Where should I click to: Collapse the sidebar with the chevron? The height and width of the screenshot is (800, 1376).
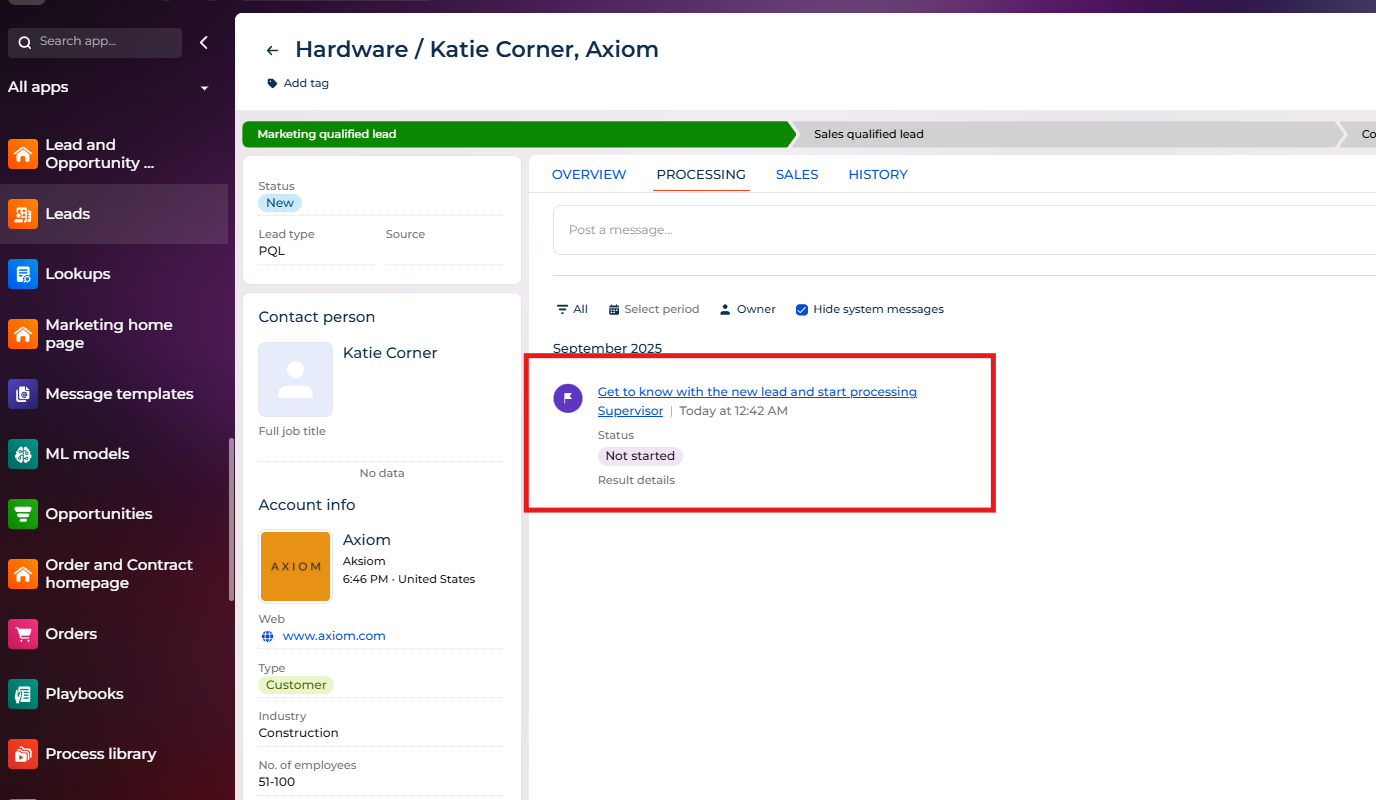(204, 42)
